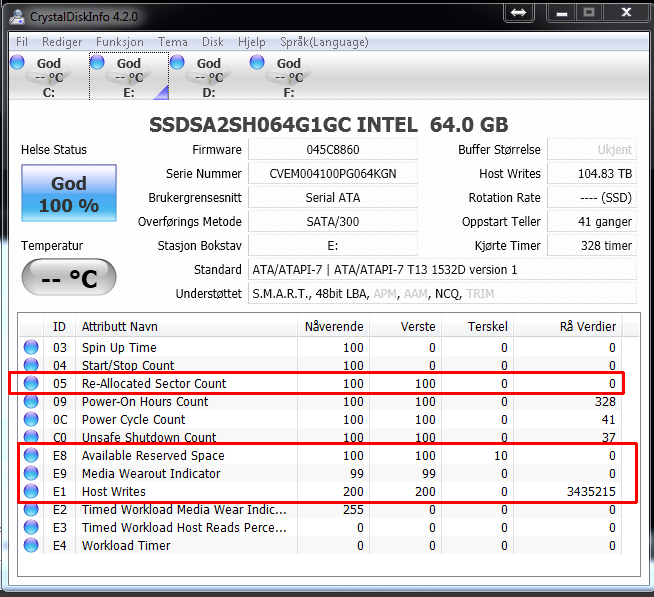Click status orb of Start/Stop Count row

click(x=31, y=365)
